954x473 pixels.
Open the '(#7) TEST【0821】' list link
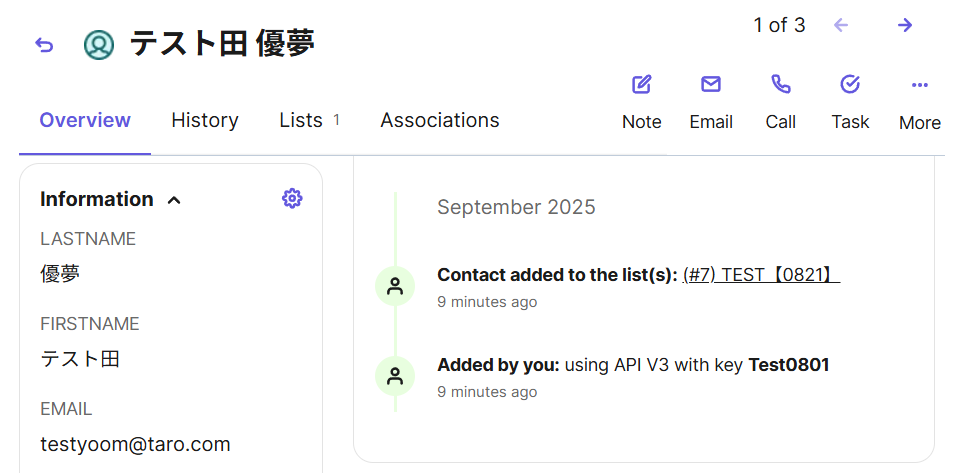pos(761,275)
